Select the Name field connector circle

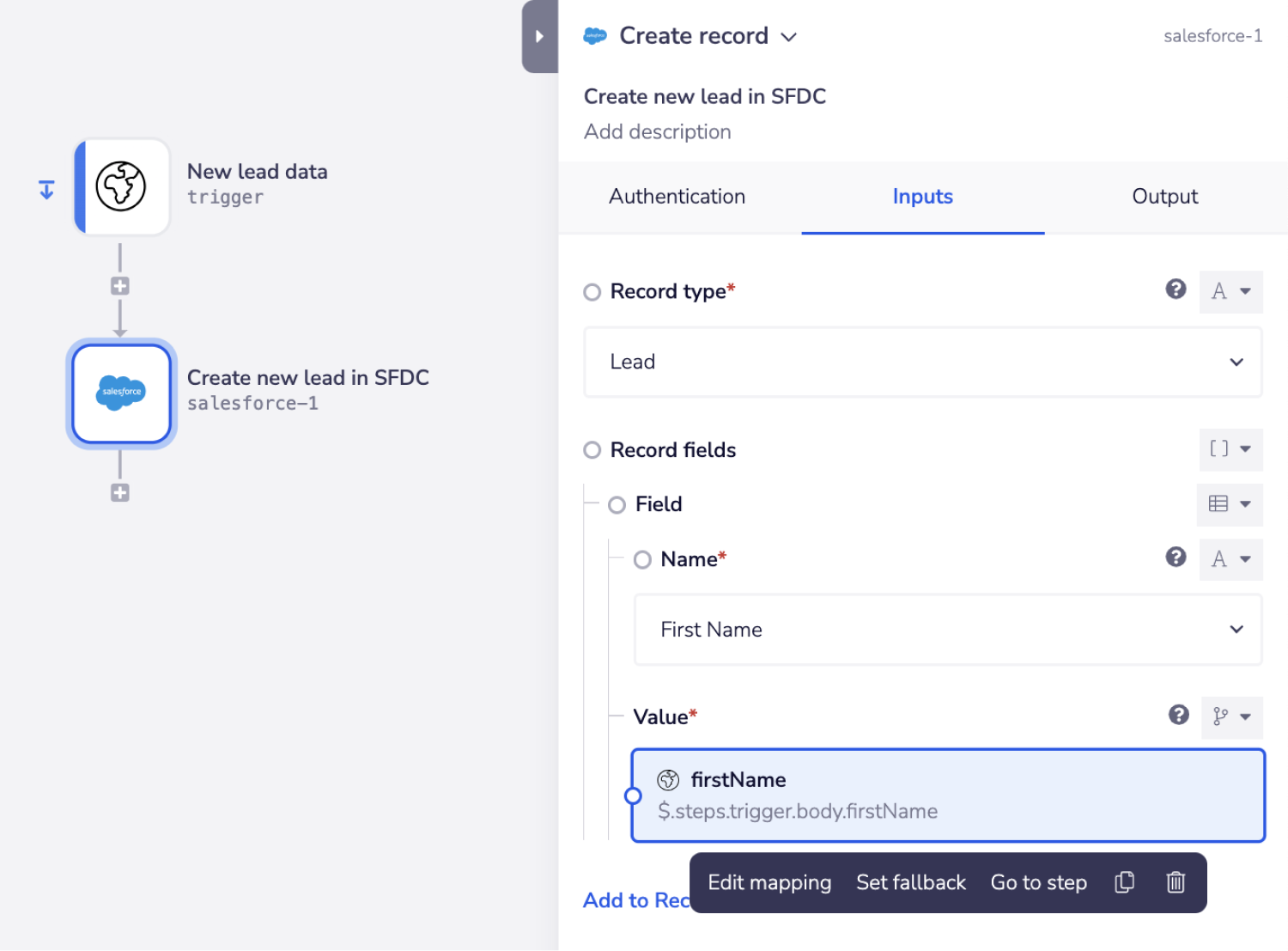coord(642,560)
